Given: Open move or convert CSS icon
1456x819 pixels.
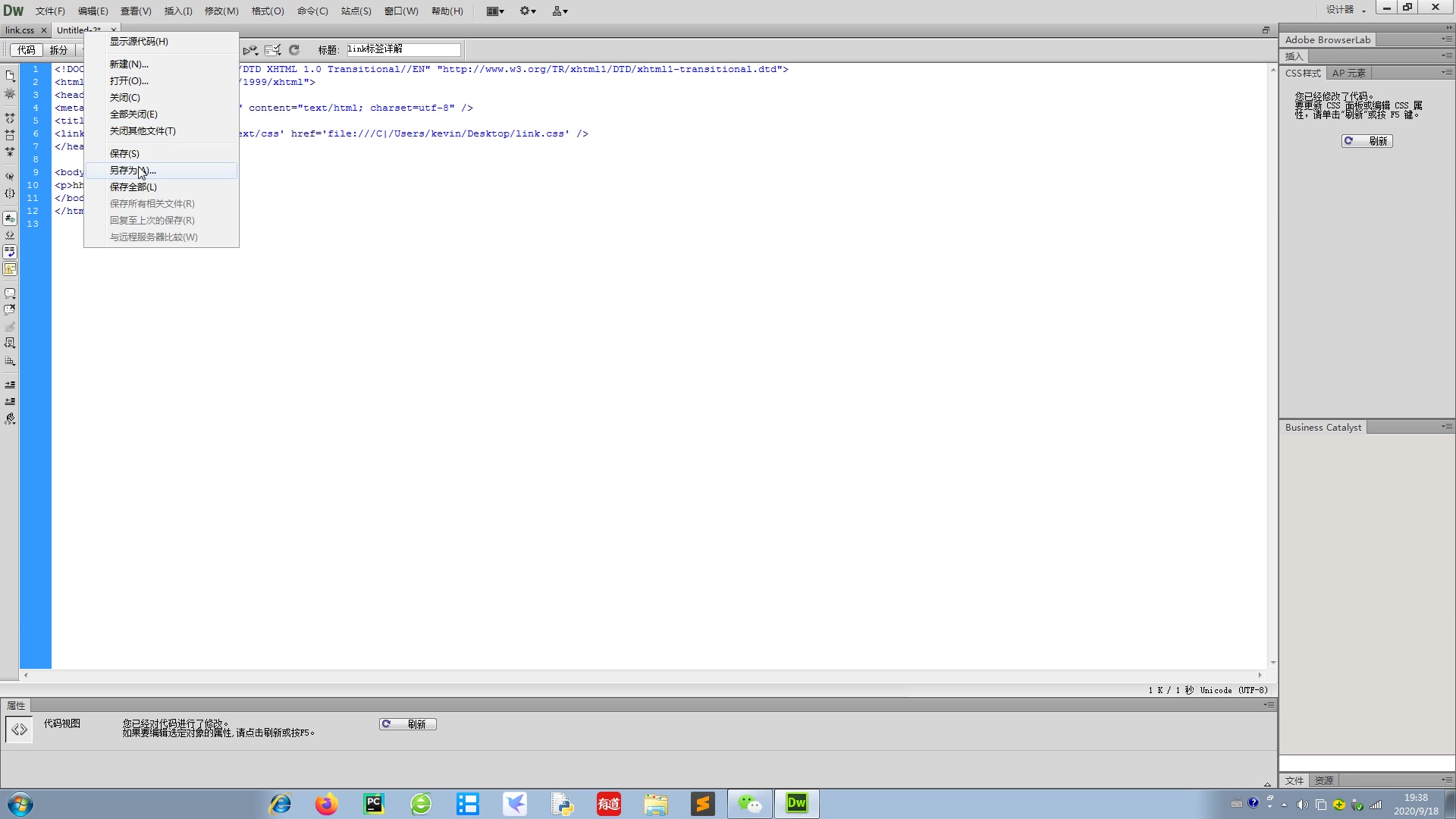Looking at the screenshot, I should point(10,361).
